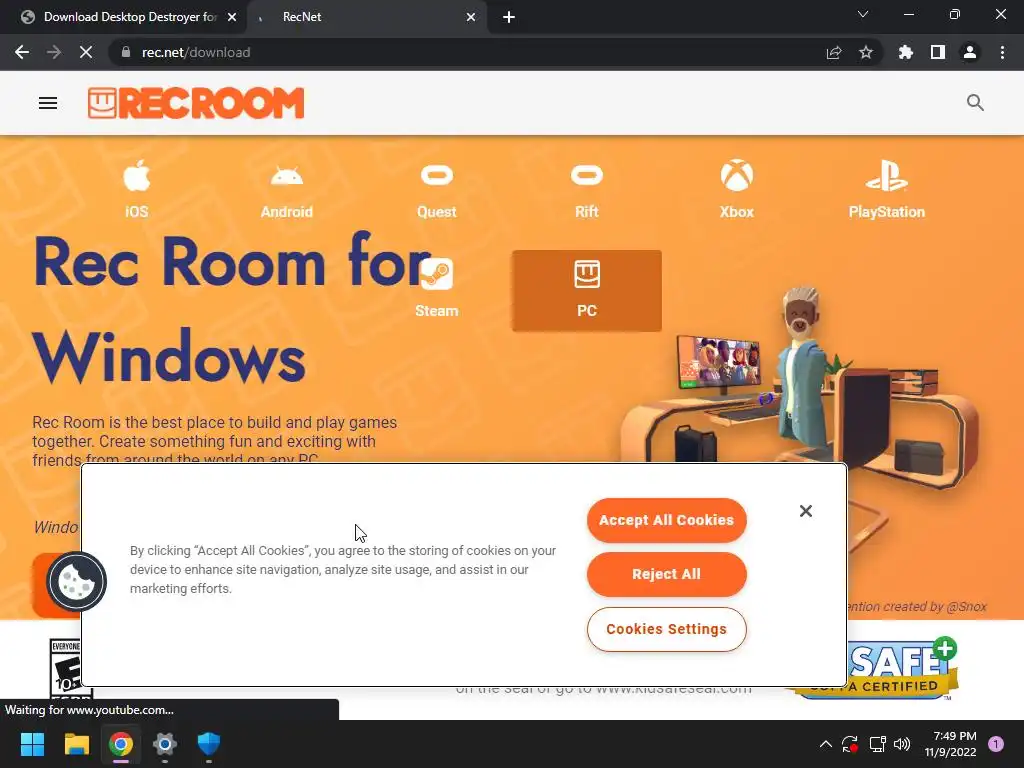Show hidden system tray icons

(825, 744)
